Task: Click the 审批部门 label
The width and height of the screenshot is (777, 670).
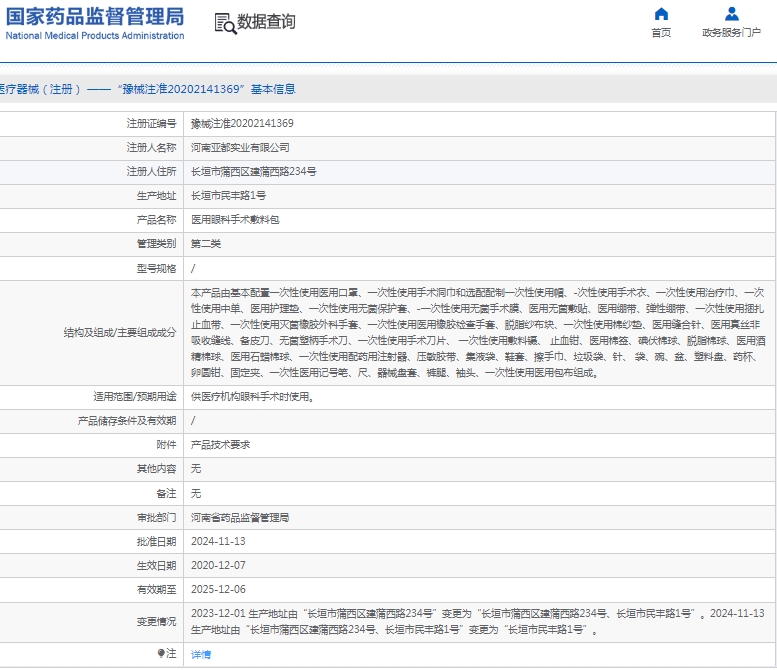Action: pos(157,517)
